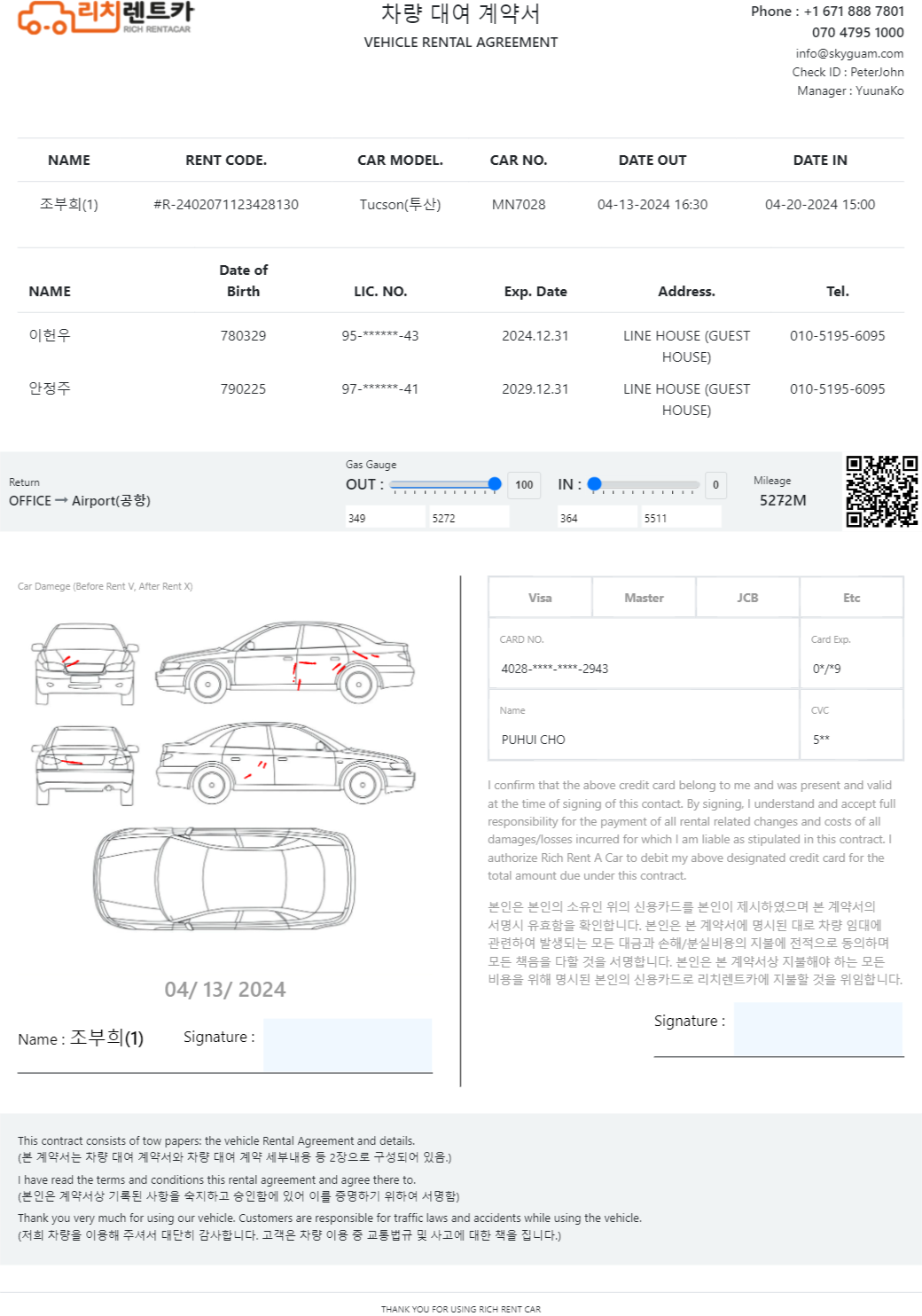Select the lower side view car diagram
The image size is (922, 1316).
285,763
